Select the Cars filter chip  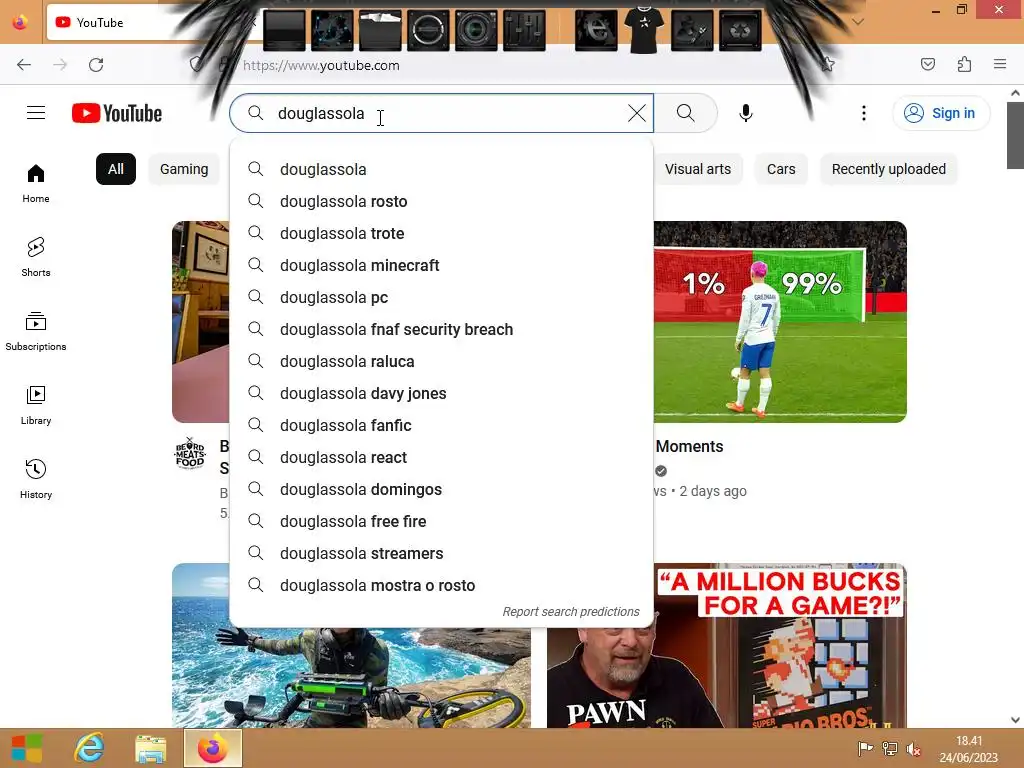click(781, 169)
